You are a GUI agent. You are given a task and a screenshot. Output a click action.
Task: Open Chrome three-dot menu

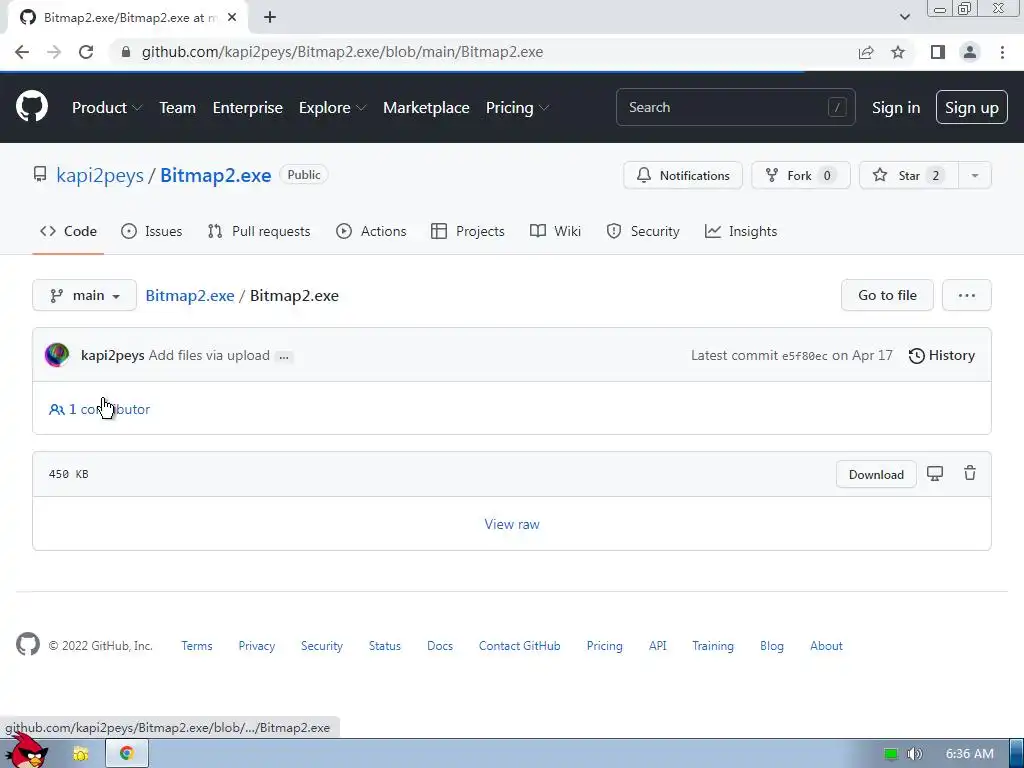click(x=1002, y=52)
